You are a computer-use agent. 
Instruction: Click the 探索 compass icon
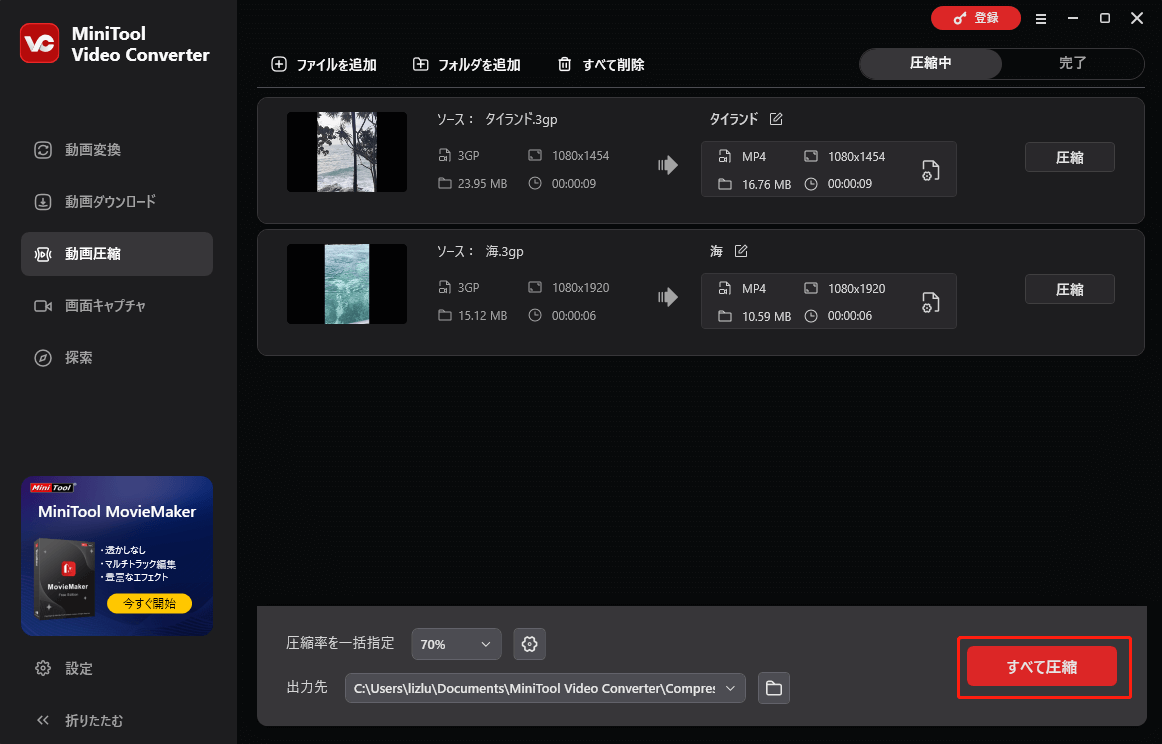[43, 358]
